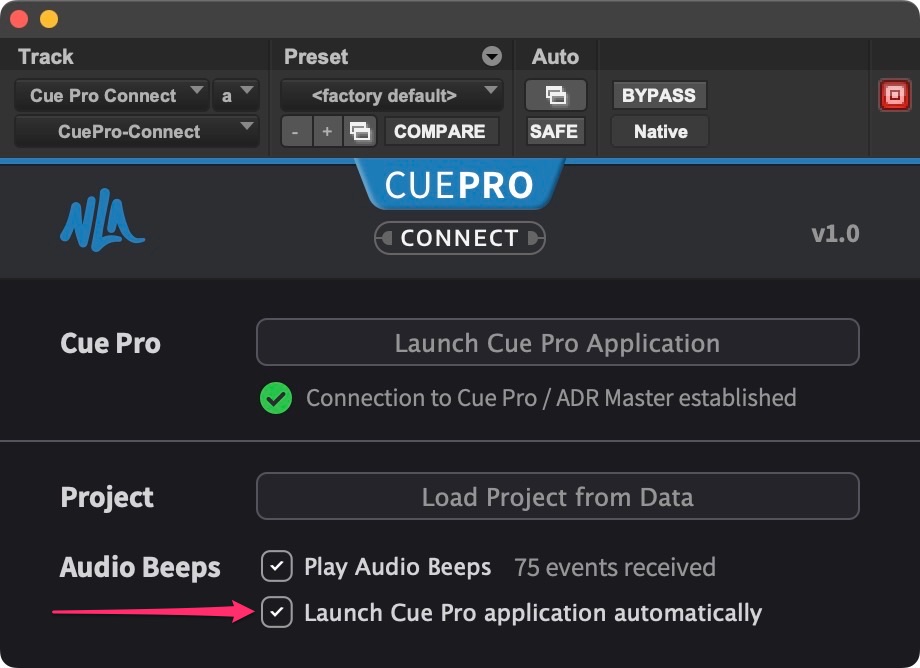Click '75 events received' text

tap(614, 568)
